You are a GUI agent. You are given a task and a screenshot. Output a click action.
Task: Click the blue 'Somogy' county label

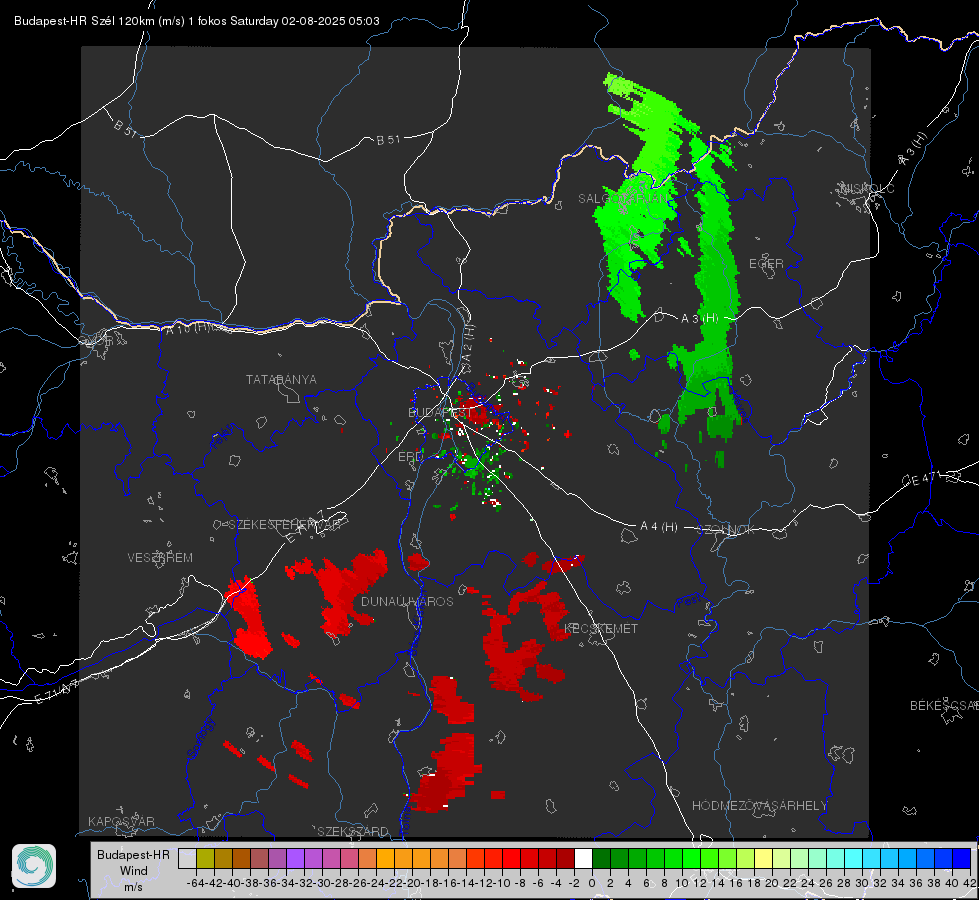click(200, 738)
